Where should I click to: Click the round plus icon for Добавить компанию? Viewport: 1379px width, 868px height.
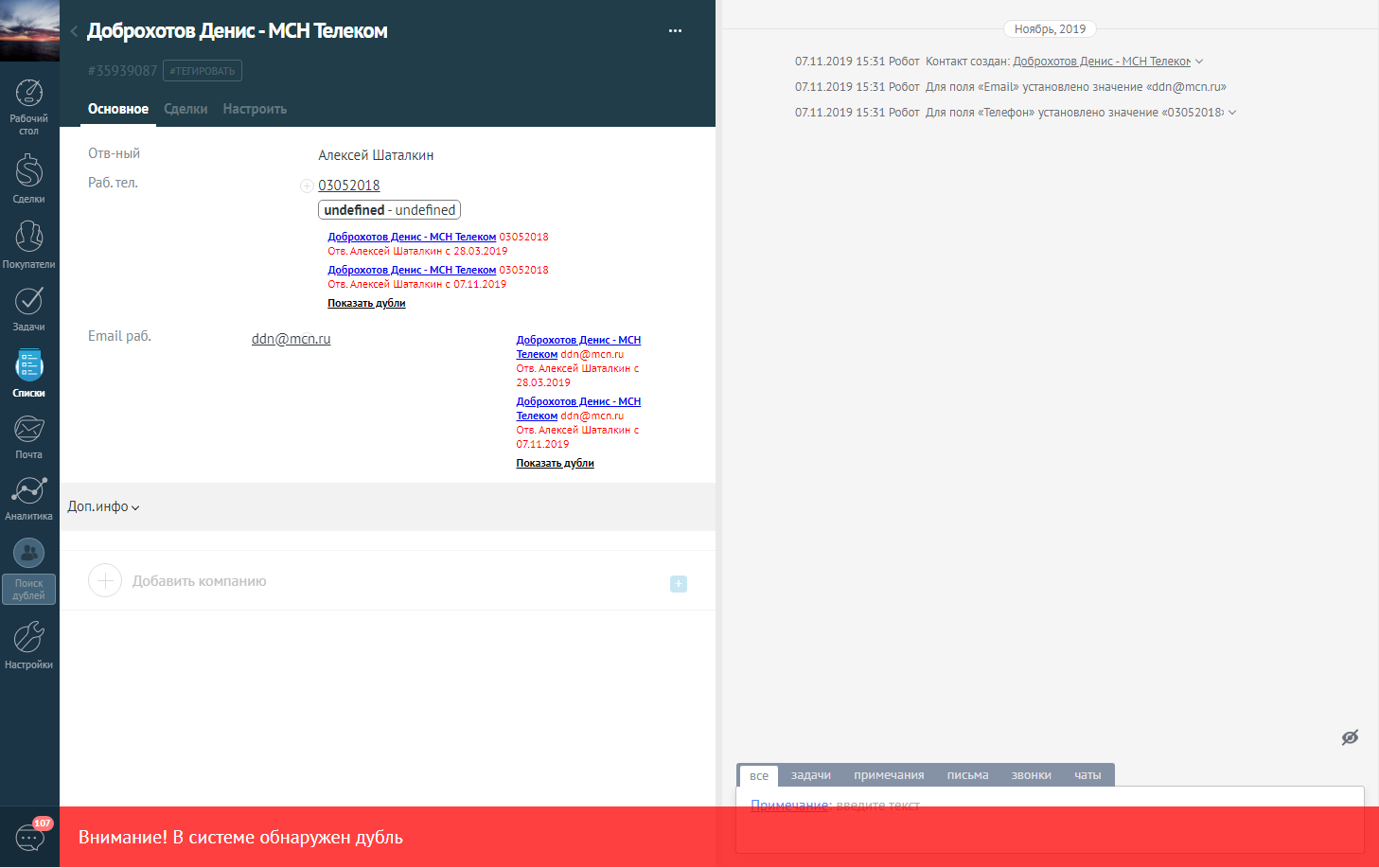105,580
